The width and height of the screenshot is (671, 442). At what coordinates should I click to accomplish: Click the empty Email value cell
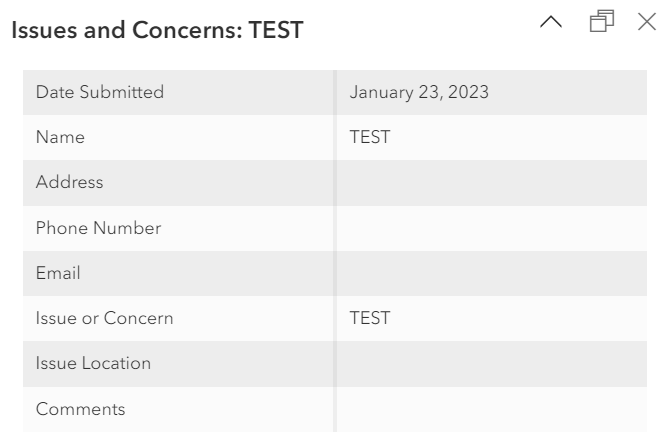(x=491, y=273)
